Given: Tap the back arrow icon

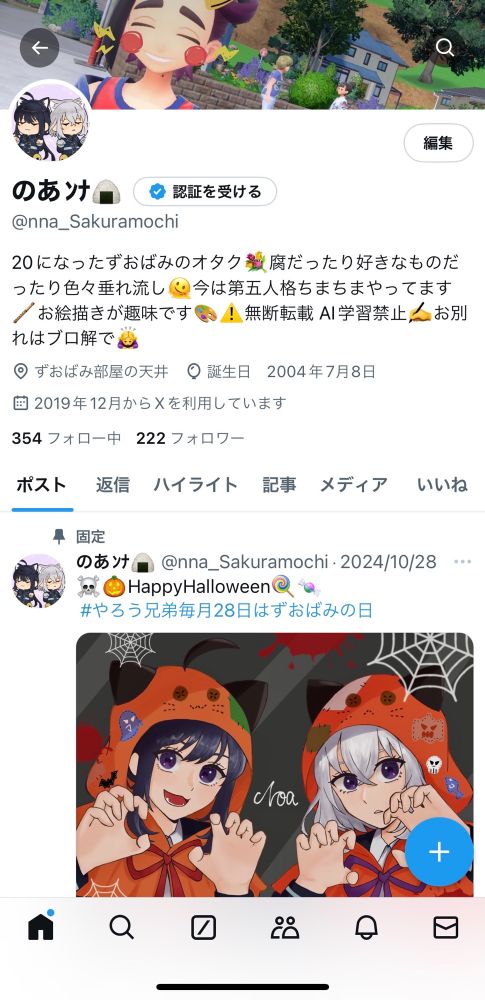Looking at the screenshot, I should coord(40,48).
